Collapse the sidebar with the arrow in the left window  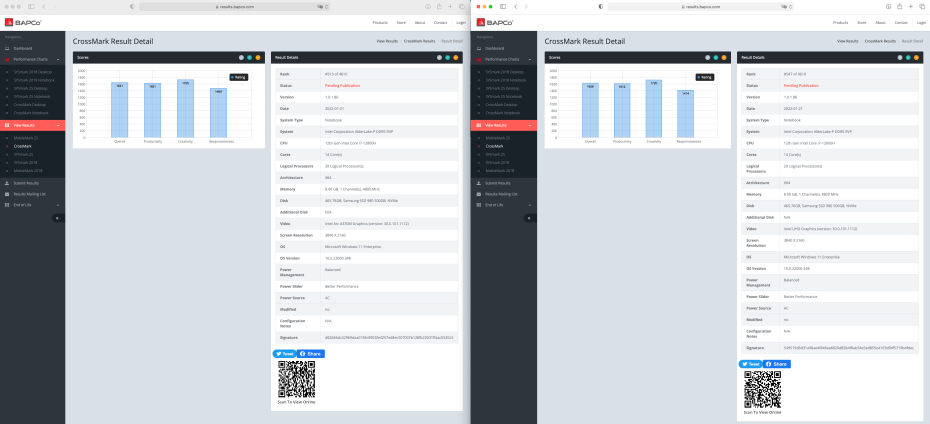pos(58,218)
